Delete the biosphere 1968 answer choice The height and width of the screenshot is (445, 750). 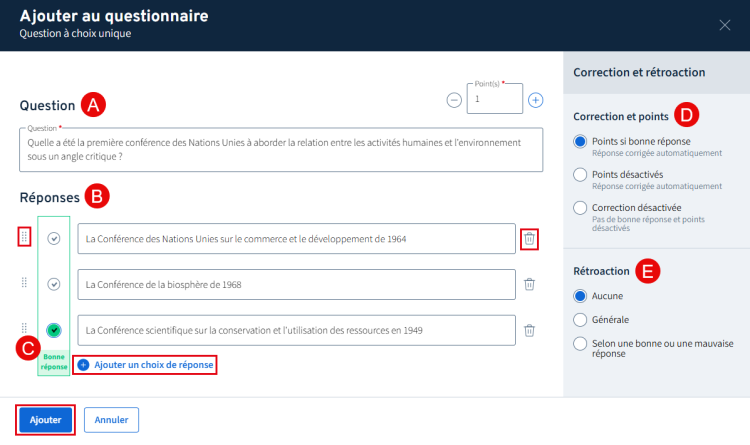[x=530, y=284]
